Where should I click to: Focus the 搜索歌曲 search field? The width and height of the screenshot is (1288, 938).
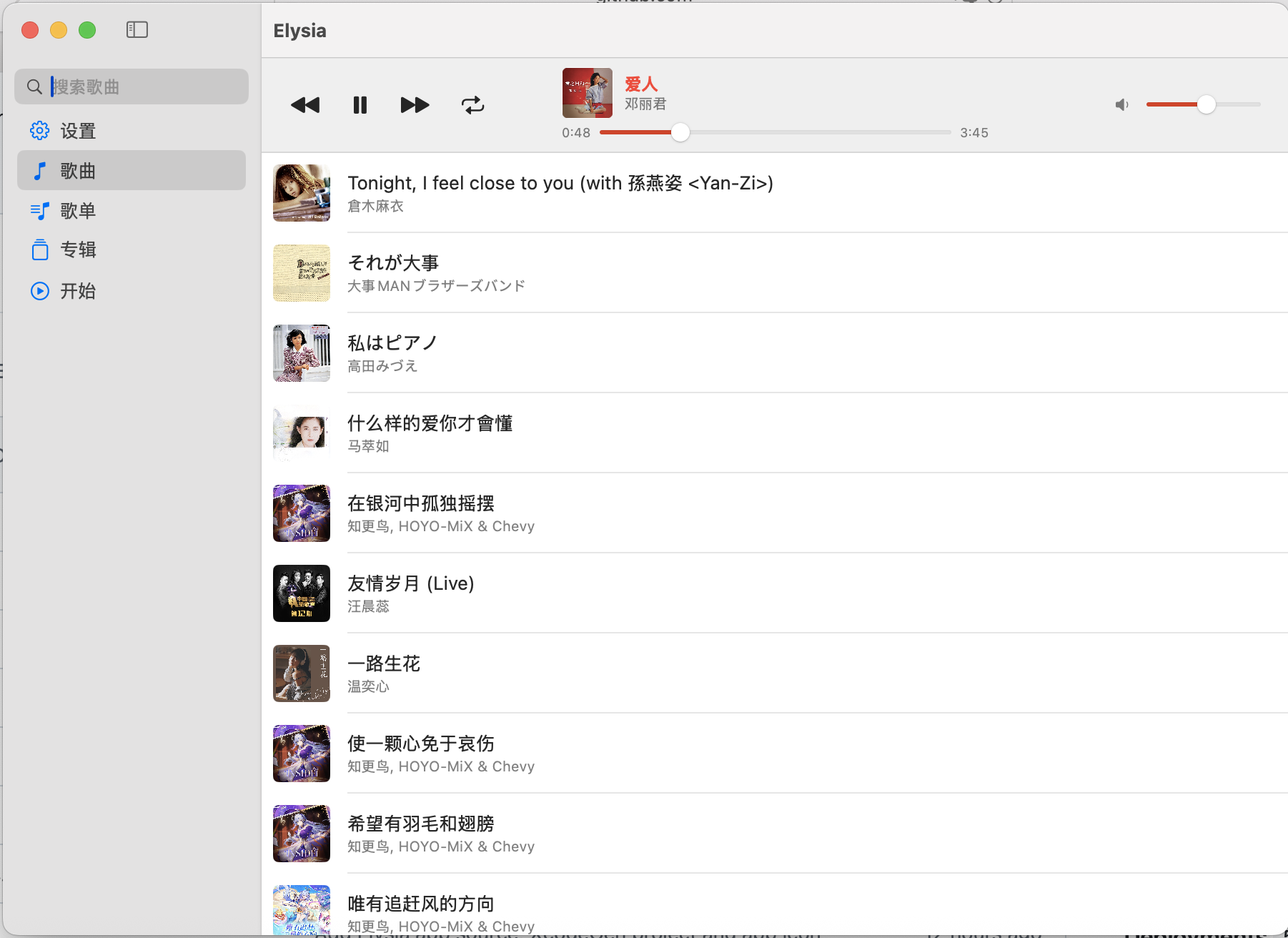tap(132, 87)
